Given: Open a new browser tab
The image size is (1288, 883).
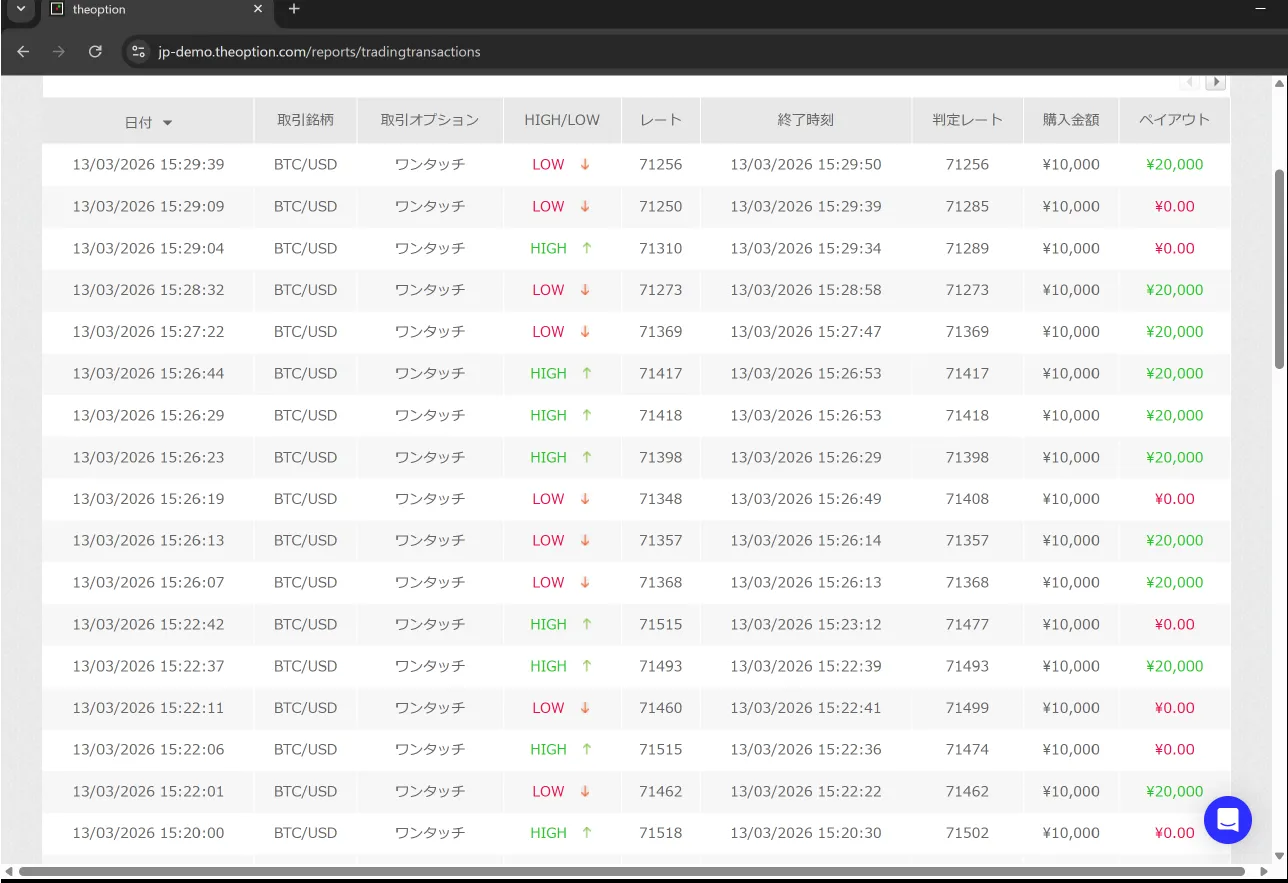Looking at the screenshot, I should click(294, 9).
